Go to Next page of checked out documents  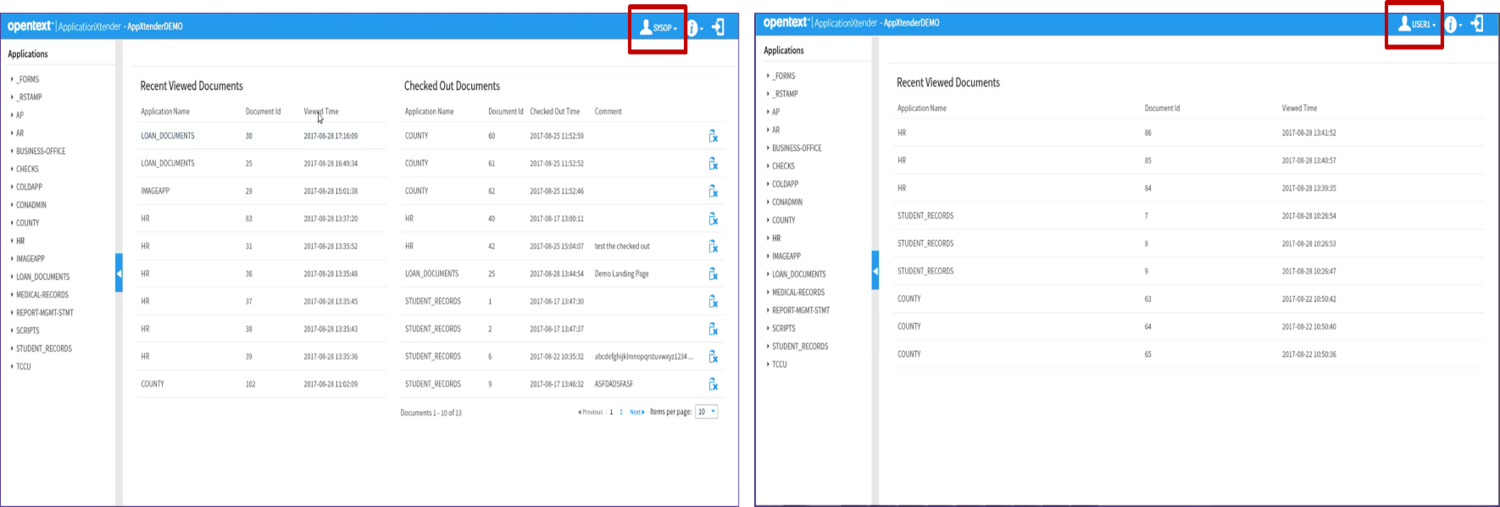point(637,412)
